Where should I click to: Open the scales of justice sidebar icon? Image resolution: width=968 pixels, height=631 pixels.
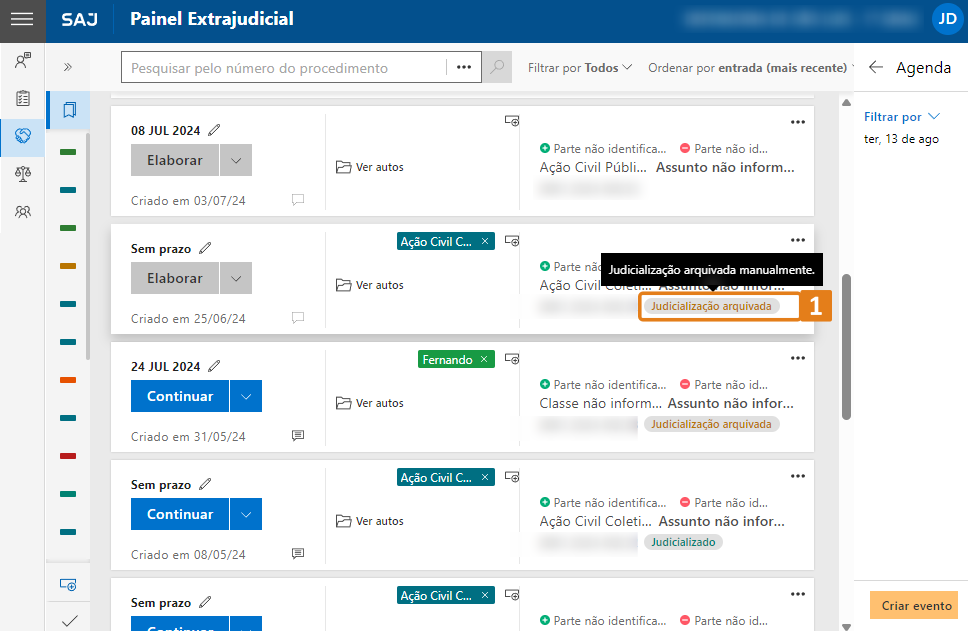tap(23, 174)
